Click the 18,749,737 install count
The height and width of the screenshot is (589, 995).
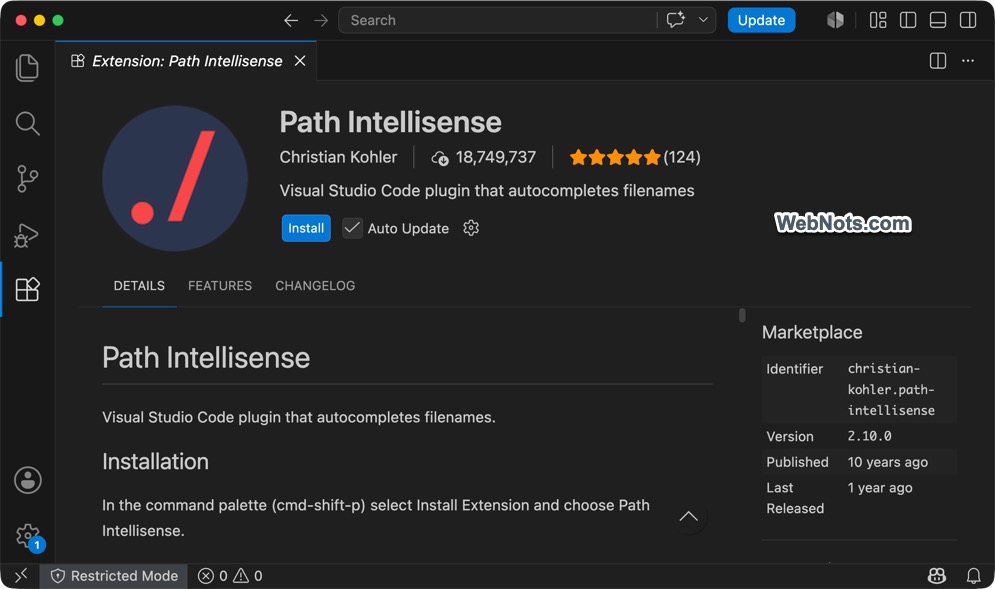[484, 157]
